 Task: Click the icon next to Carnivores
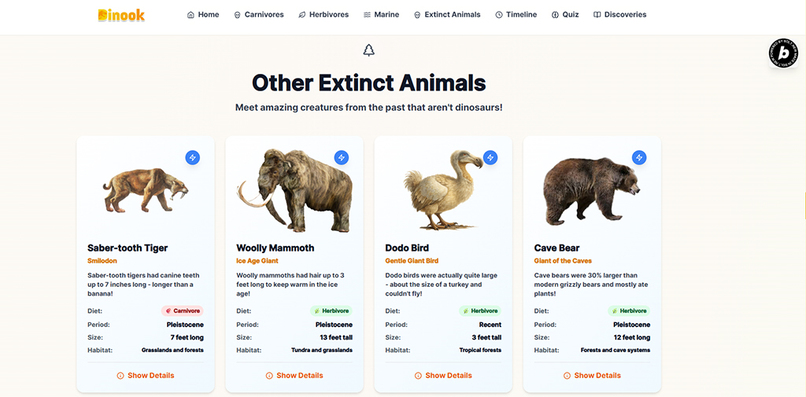(237, 15)
